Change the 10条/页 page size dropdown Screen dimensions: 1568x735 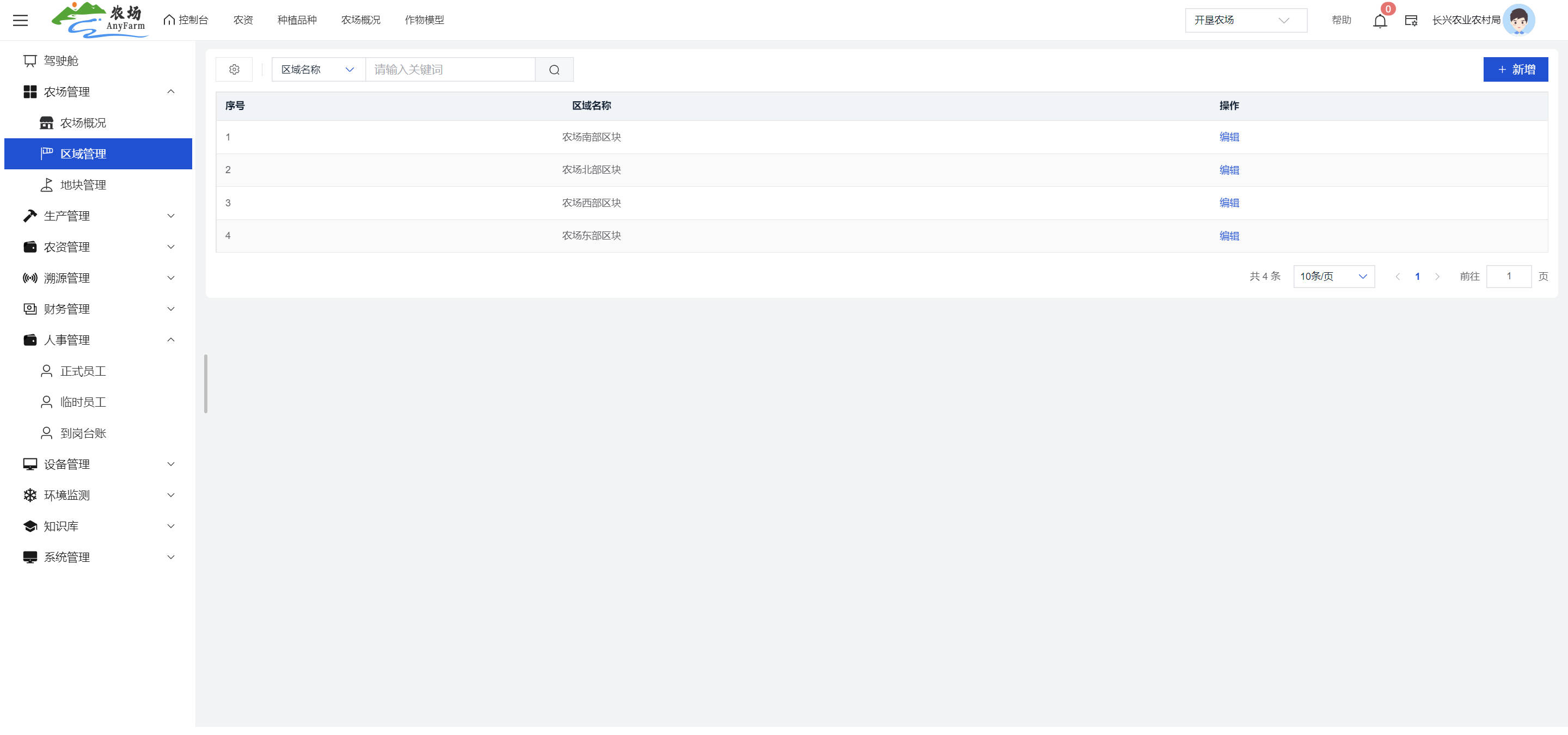[1333, 276]
